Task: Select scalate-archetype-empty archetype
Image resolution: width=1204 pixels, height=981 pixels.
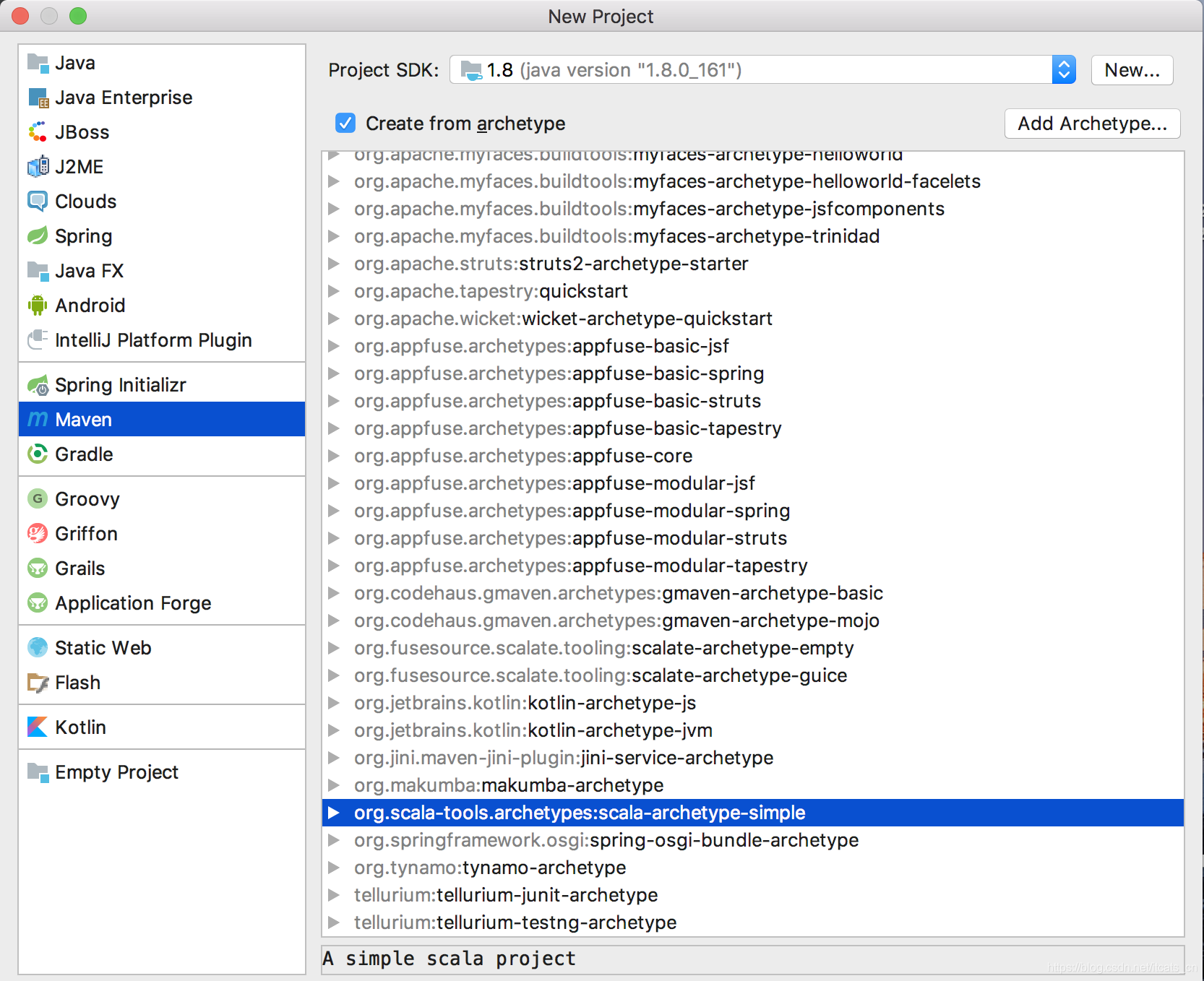Action: pyautogui.click(x=603, y=648)
